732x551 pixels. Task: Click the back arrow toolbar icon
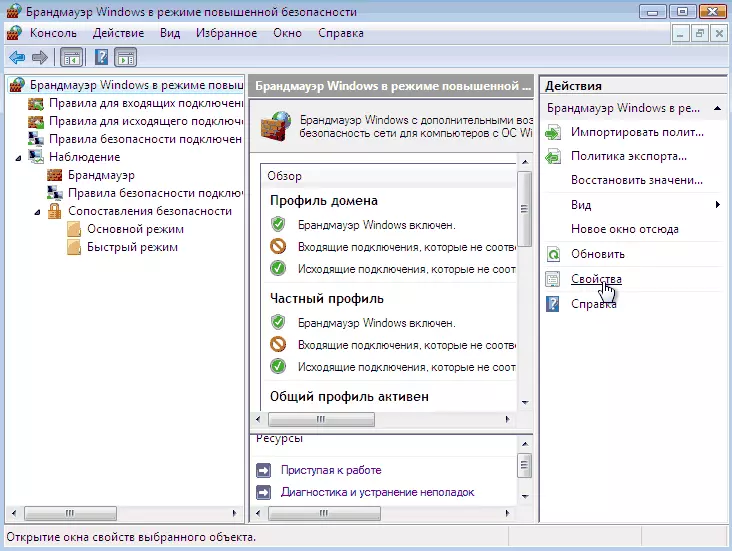coord(17,57)
